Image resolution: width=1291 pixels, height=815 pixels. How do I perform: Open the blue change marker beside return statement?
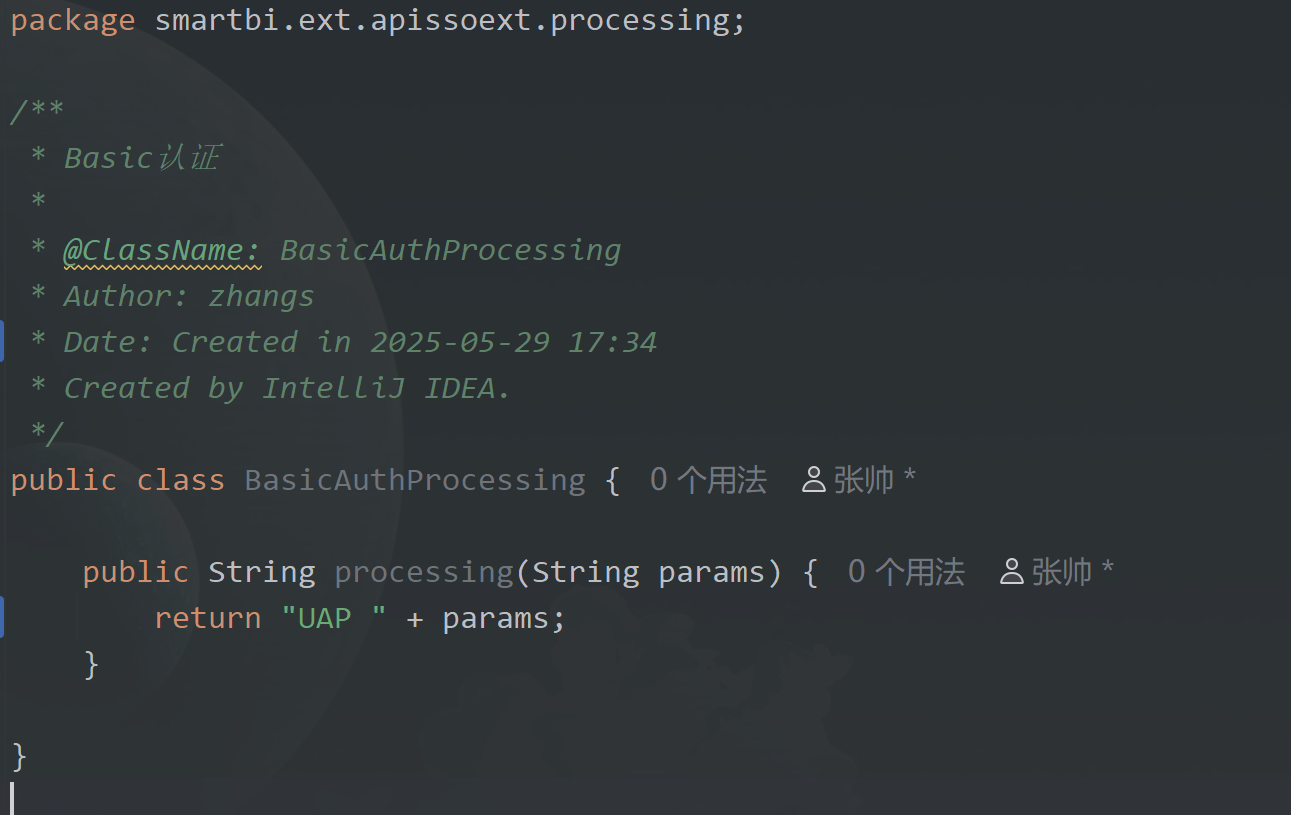(2, 617)
